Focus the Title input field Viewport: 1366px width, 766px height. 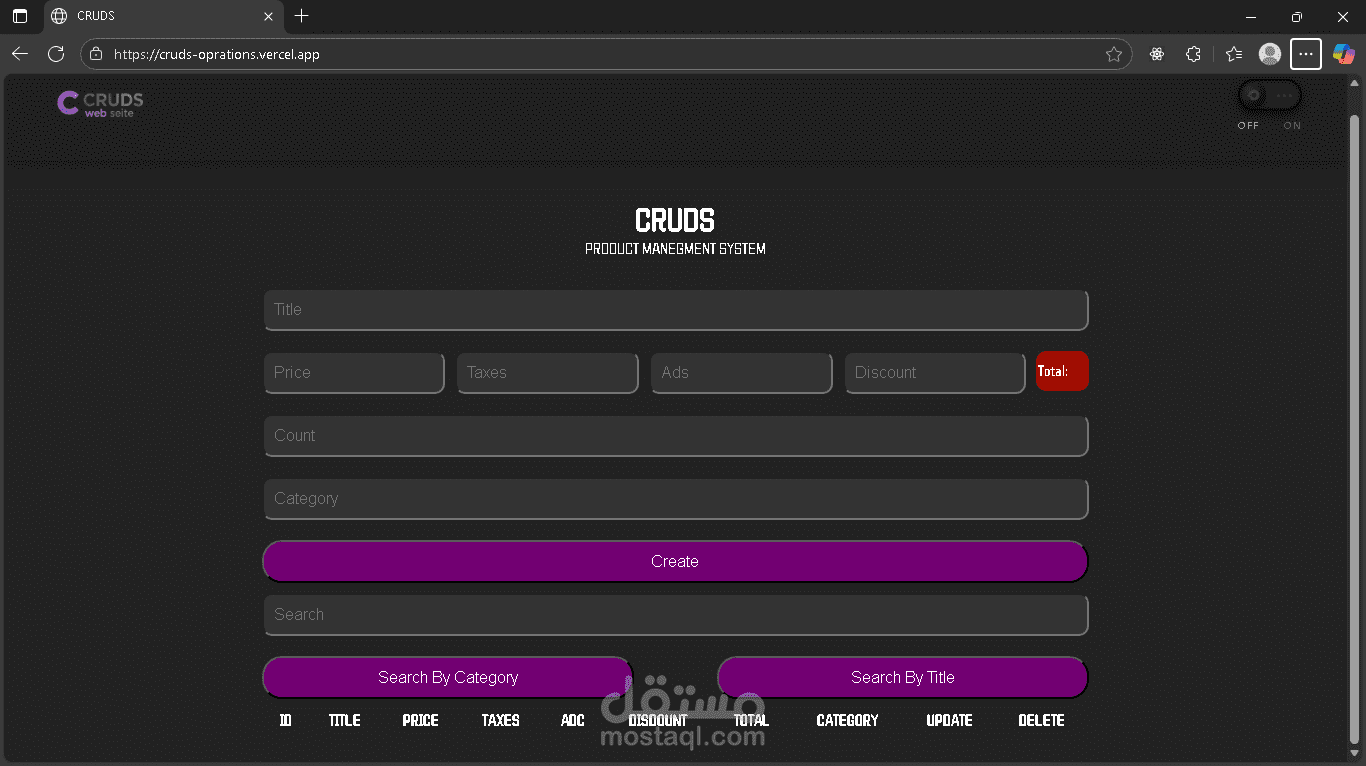pyautogui.click(x=676, y=310)
